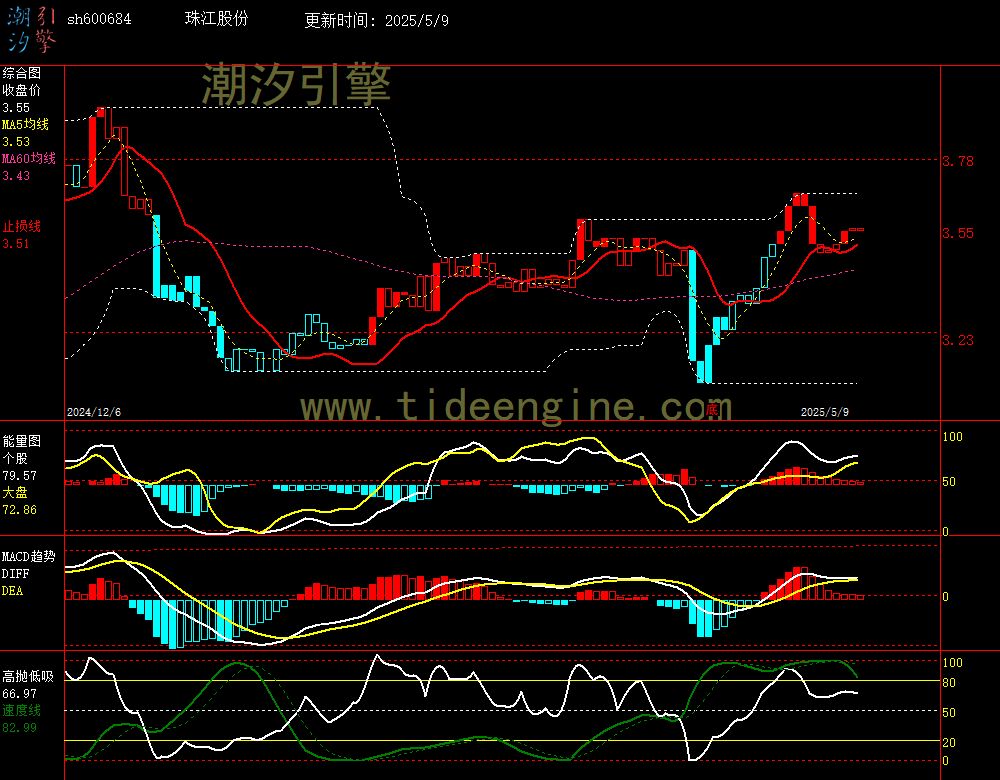The image size is (1000, 780).
Task: Click the 3.23 price axis label
Action: [x=959, y=341]
